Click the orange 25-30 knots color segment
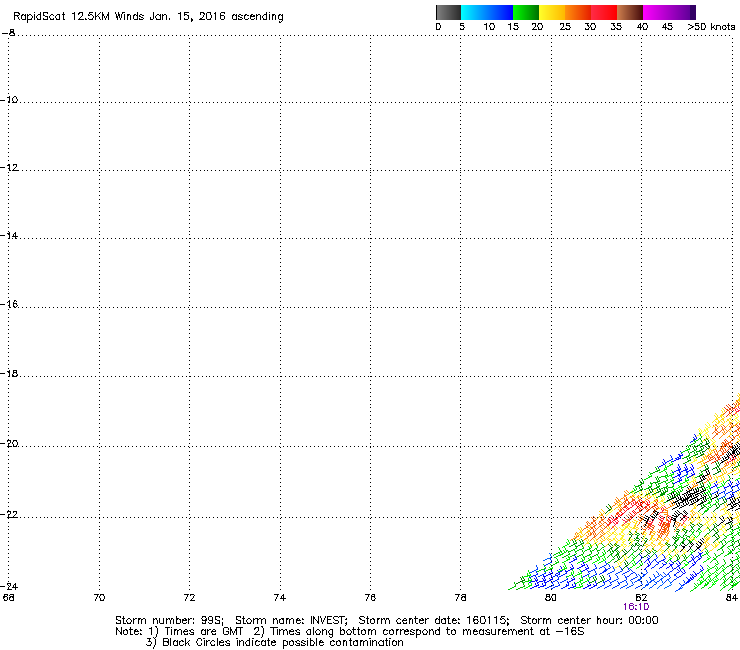The image size is (740, 650). [578, 12]
